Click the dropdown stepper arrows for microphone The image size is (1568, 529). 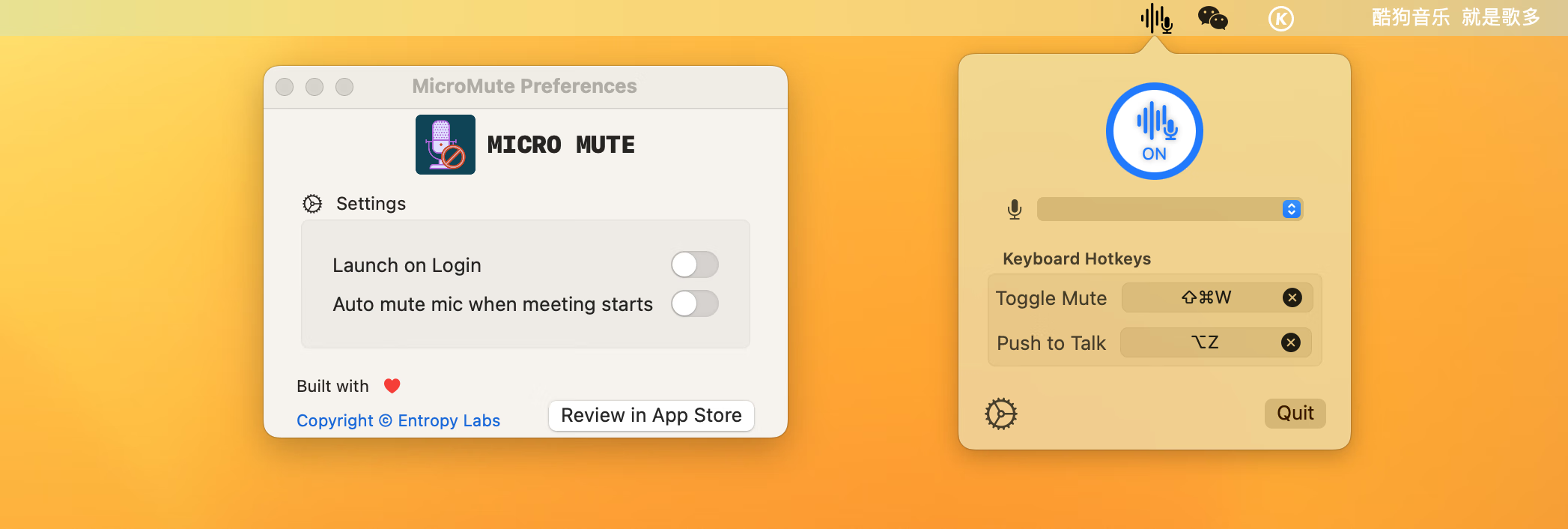click(1291, 209)
